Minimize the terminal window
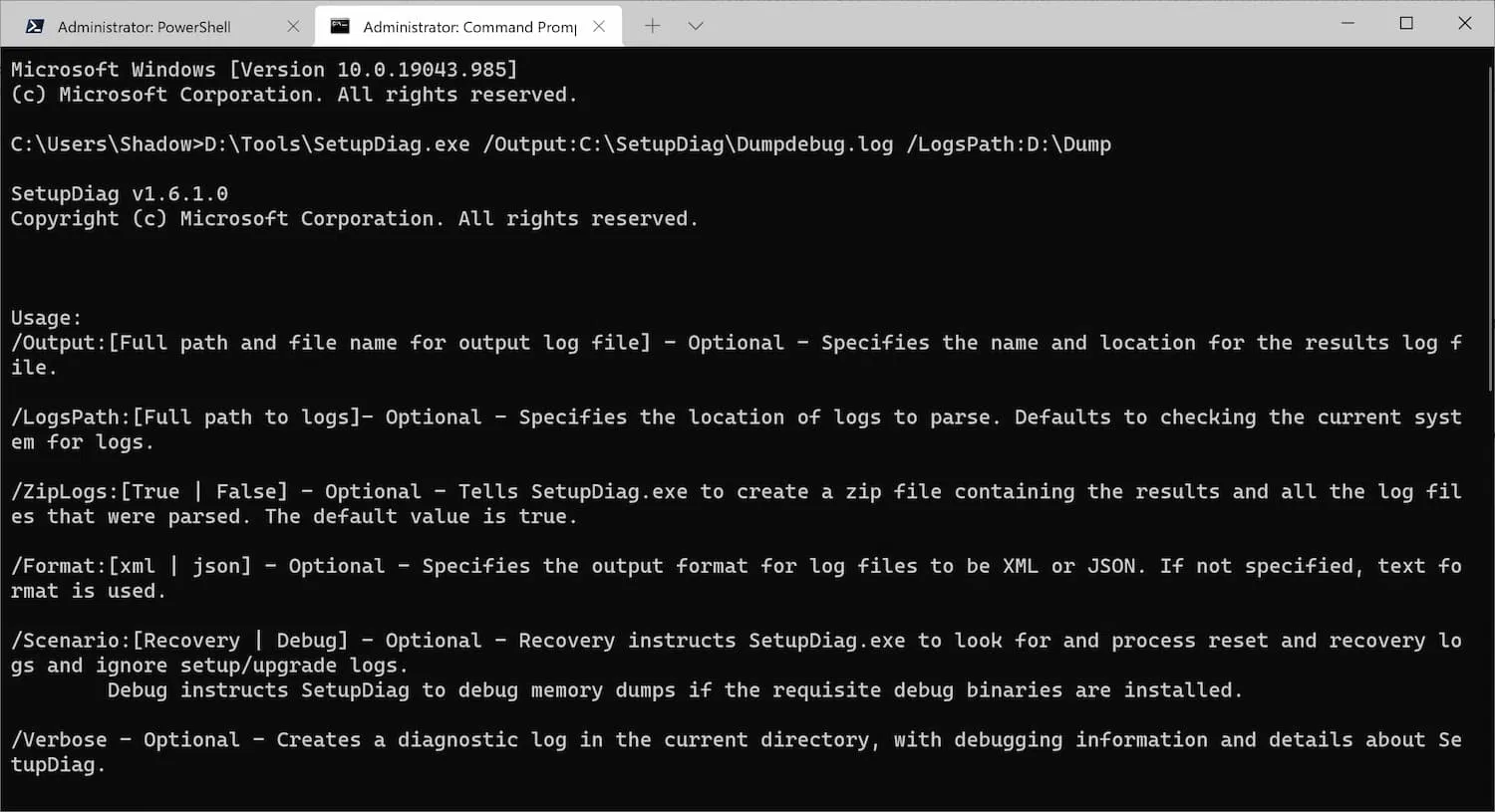This screenshot has height=812, width=1495. [1347, 23]
